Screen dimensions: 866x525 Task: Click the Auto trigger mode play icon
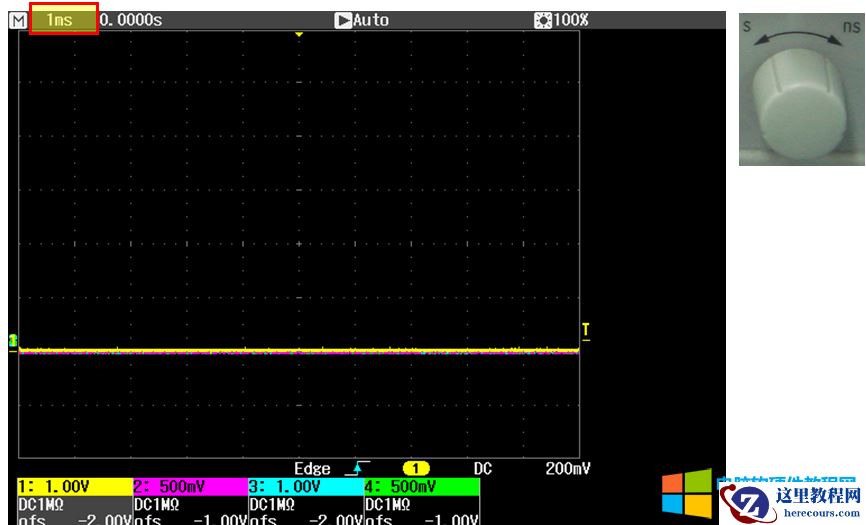(x=343, y=20)
